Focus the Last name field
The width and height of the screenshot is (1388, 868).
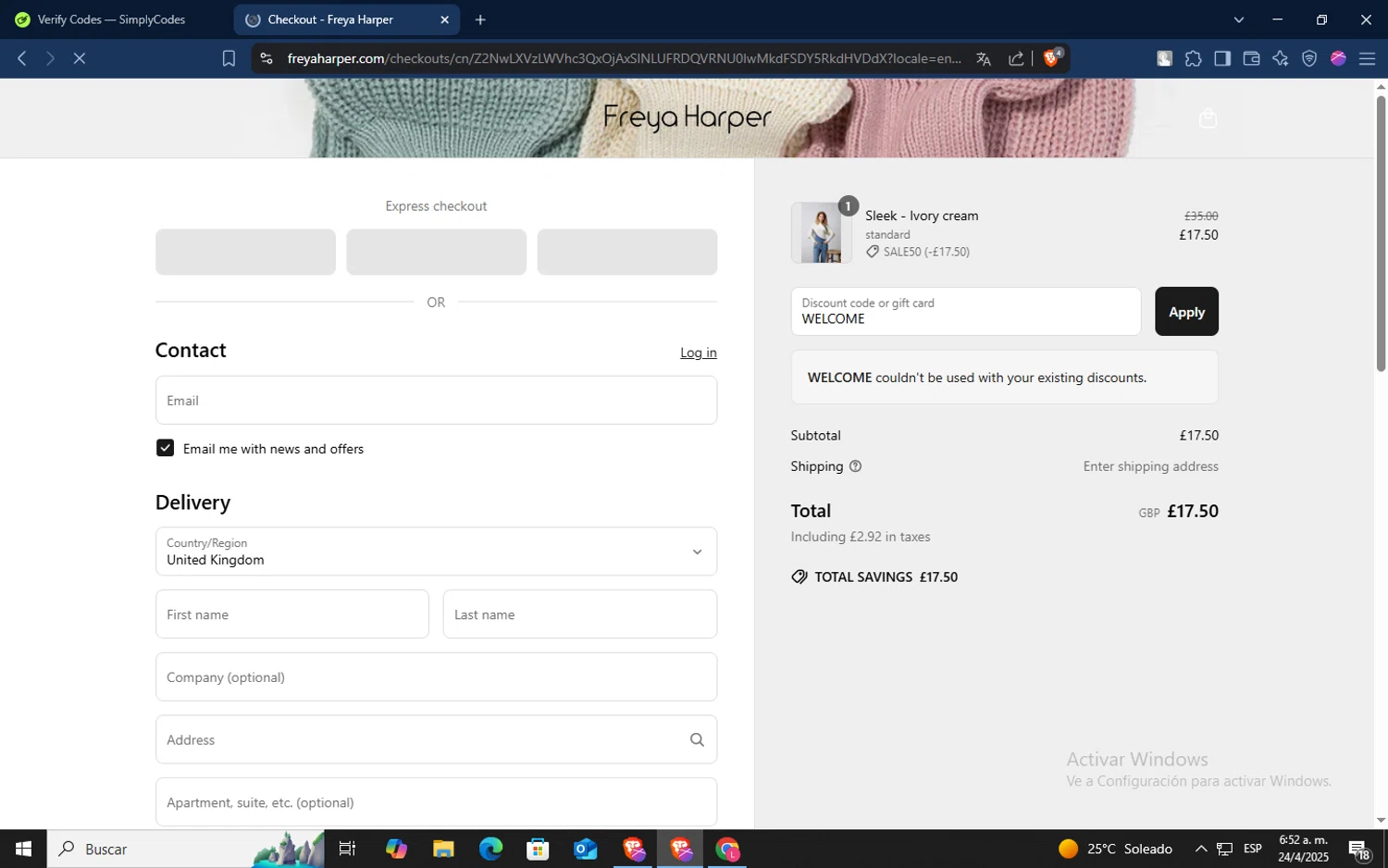(x=580, y=614)
